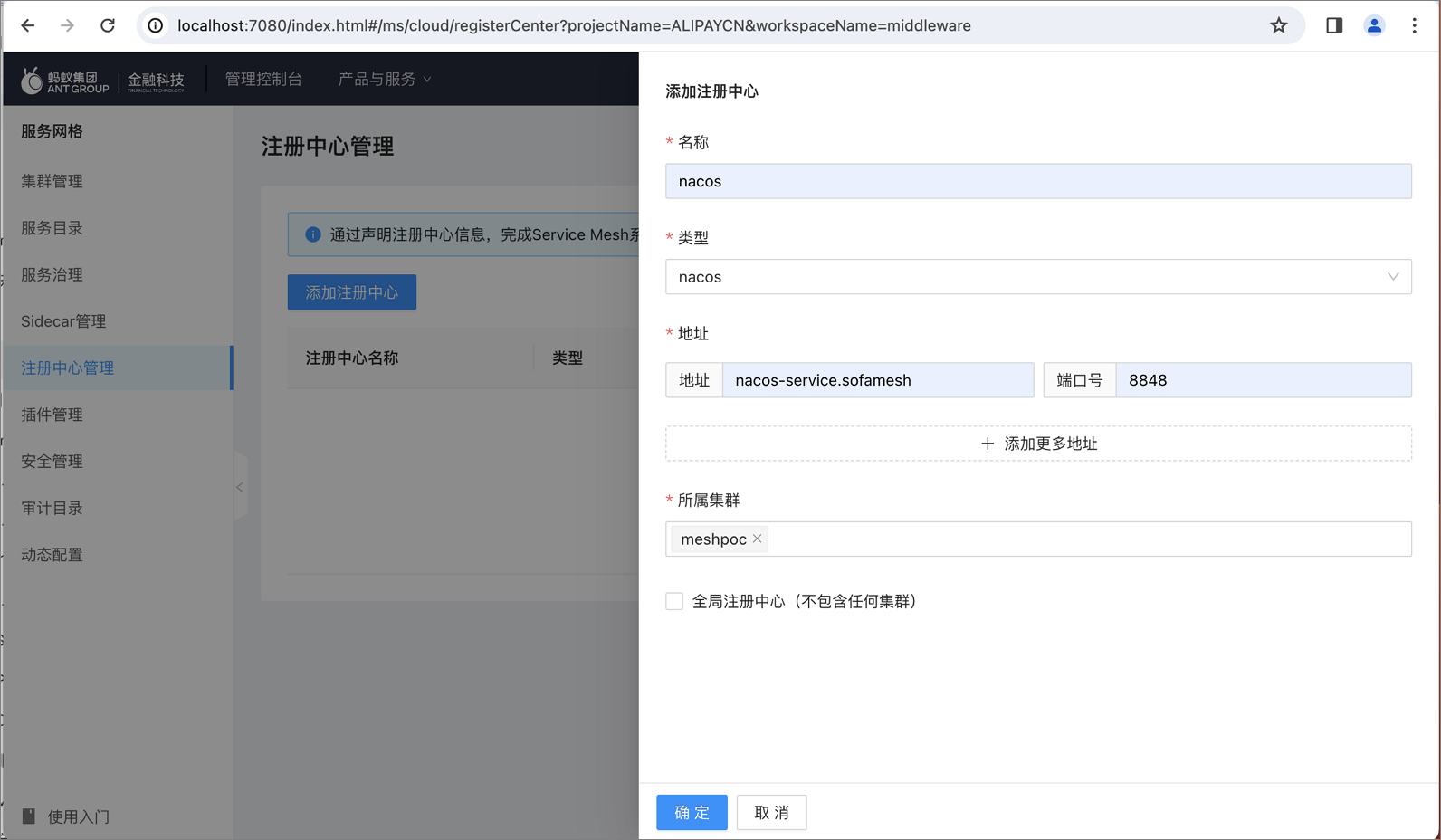This screenshot has width=1441, height=840.
Task: Click the blue 添加注册中心 button
Action: pos(352,292)
